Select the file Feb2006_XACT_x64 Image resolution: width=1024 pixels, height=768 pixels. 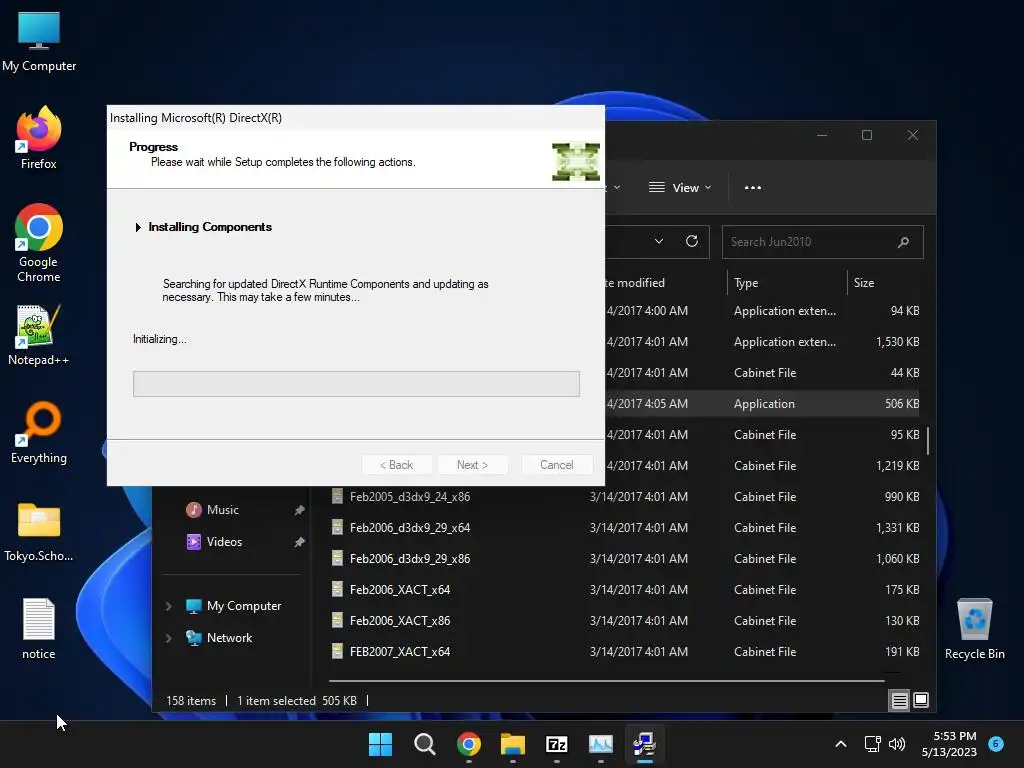click(x=400, y=590)
